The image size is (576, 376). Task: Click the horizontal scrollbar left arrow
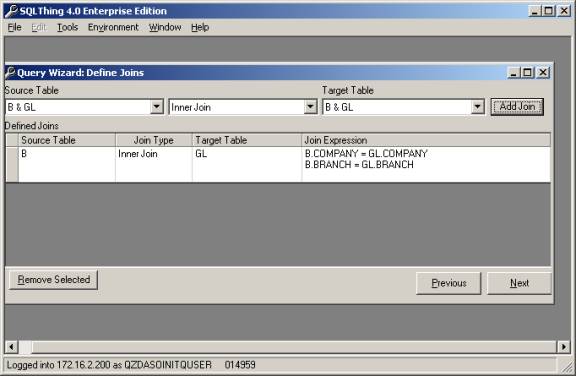pos(11,347)
